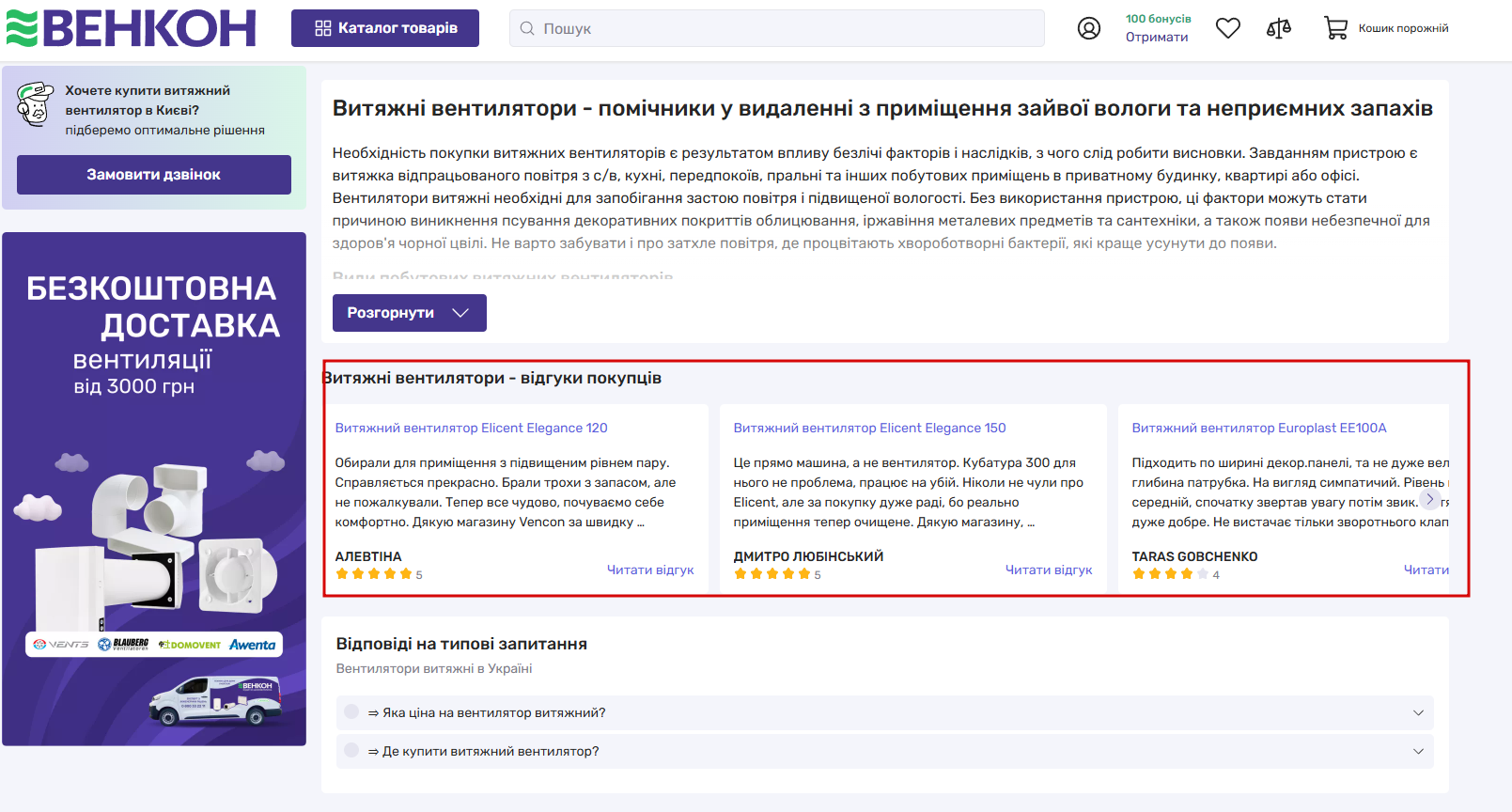Click the Awenta brand logo in banner

[253, 645]
